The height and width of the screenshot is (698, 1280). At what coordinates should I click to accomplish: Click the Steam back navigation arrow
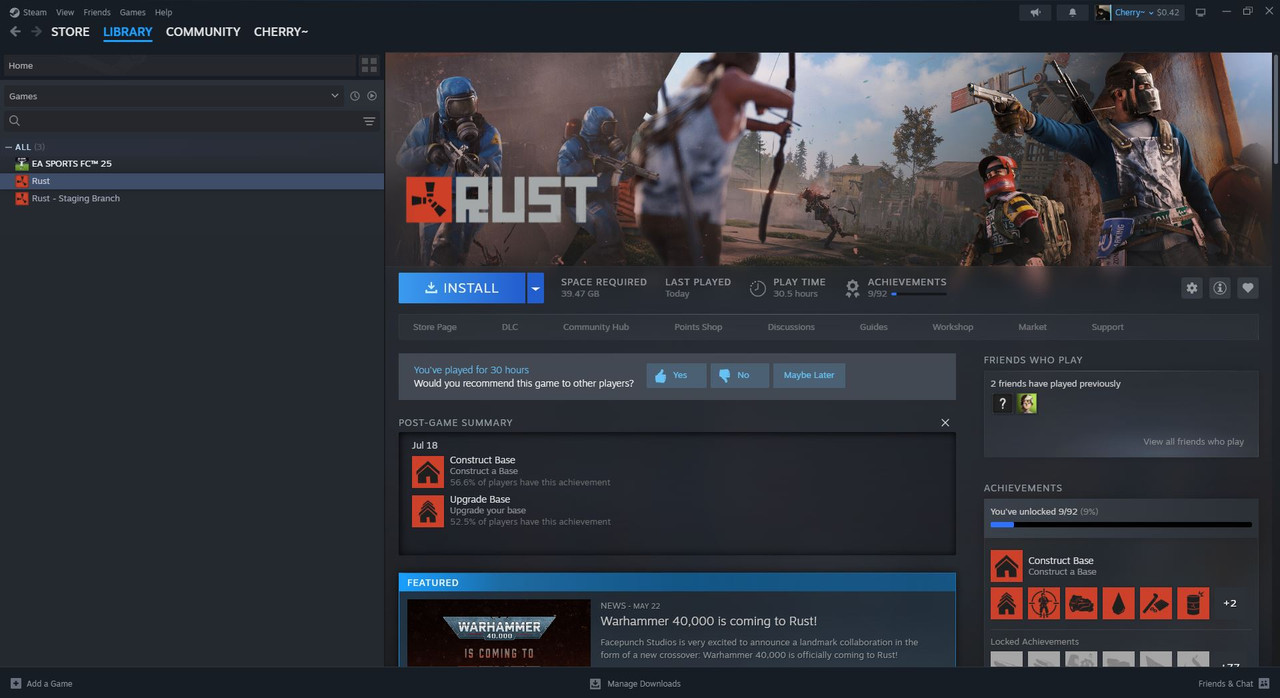coord(15,32)
